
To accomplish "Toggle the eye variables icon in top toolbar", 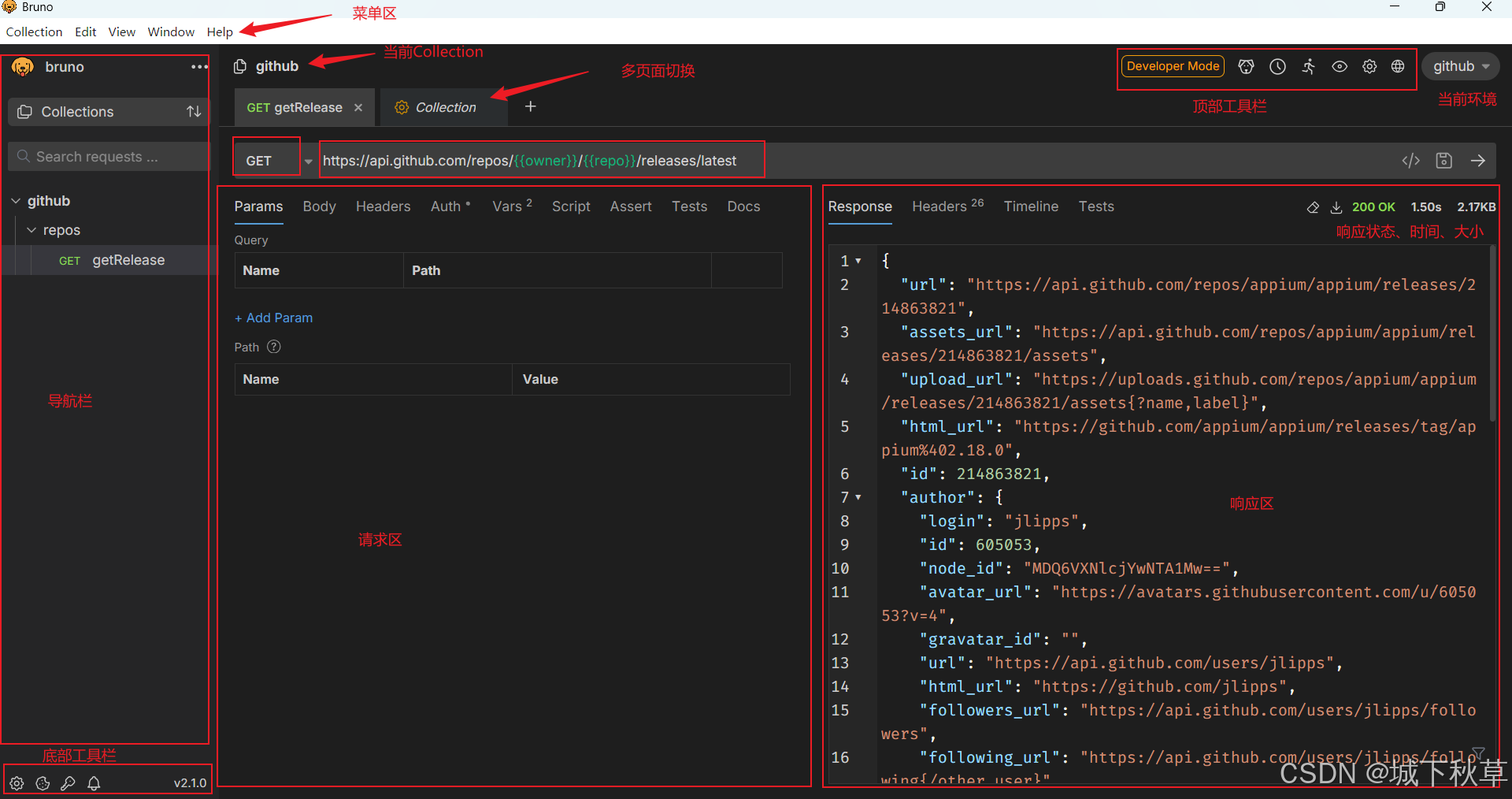I will (1340, 67).
